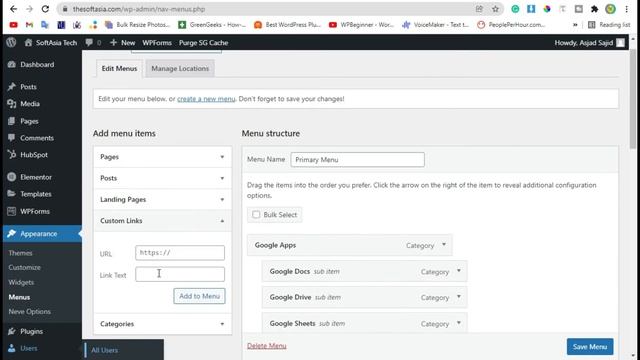The width and height of the screenshot is (640, 360).
Task: Open Widgets submenu item
Action: [21, 282]
